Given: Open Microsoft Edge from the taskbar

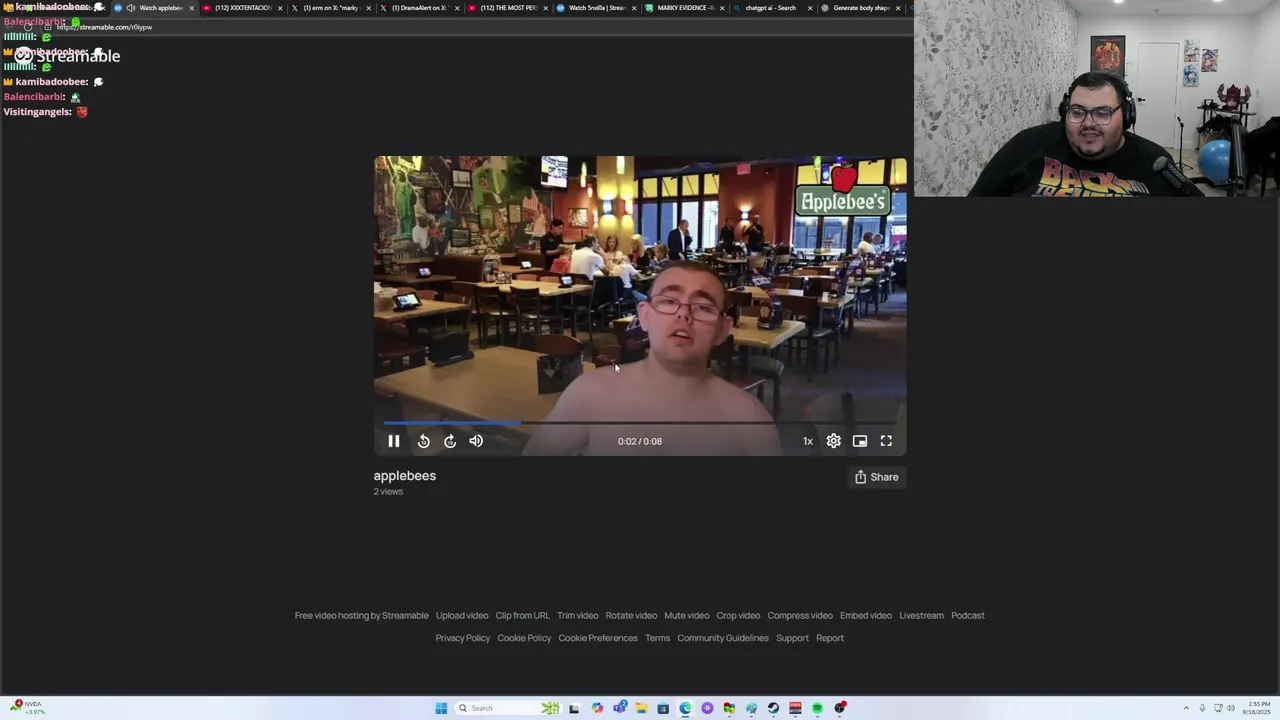Looking at the screenshot, I should tap(685, 708).
